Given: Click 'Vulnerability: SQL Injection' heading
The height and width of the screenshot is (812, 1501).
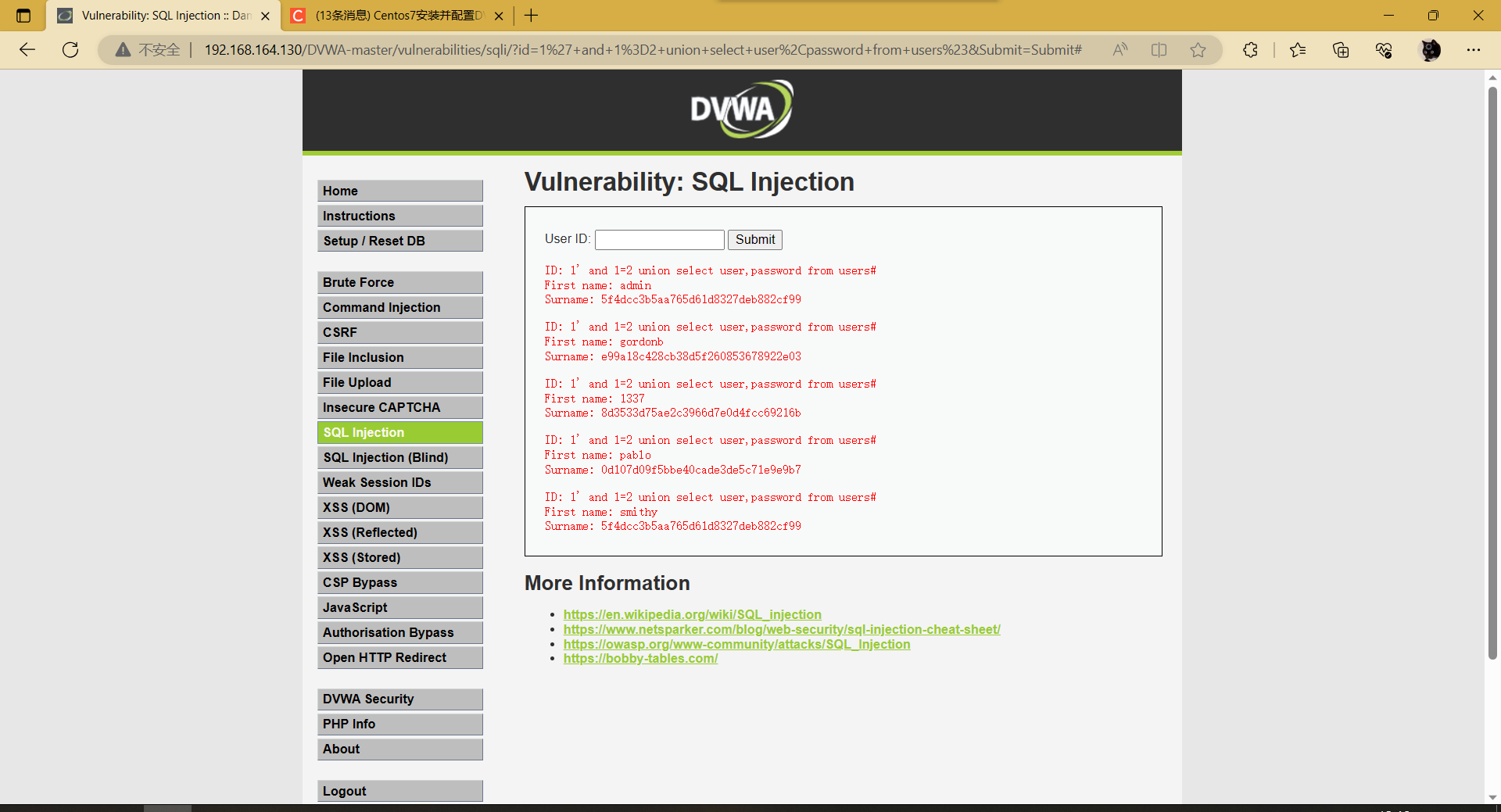Looking at the screenshot, I should pyautogui.click(x=690, y=181).
